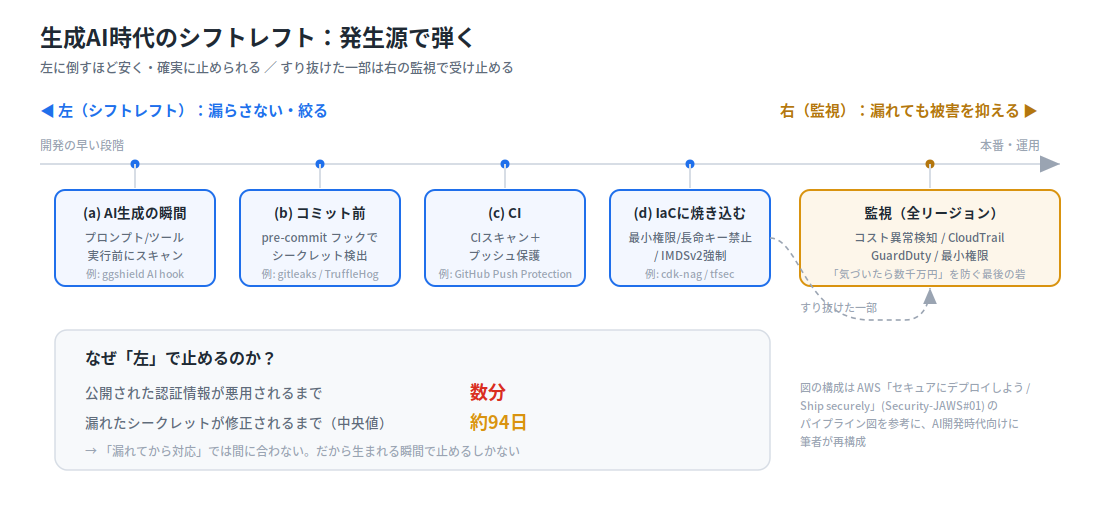Screen dimensions: 1100x520
Task: Click the すり抜けた一部 label
Action: [838, 307]
